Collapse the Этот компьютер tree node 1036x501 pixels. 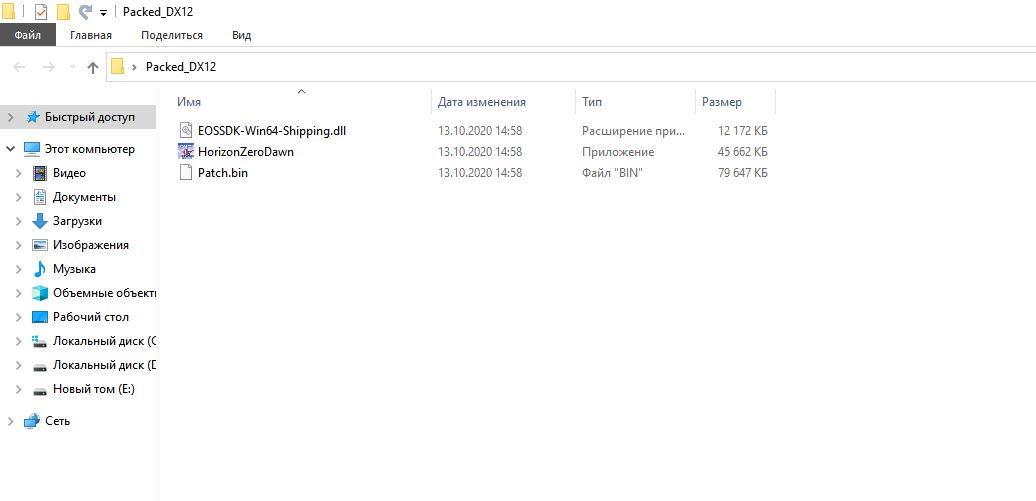10,149
